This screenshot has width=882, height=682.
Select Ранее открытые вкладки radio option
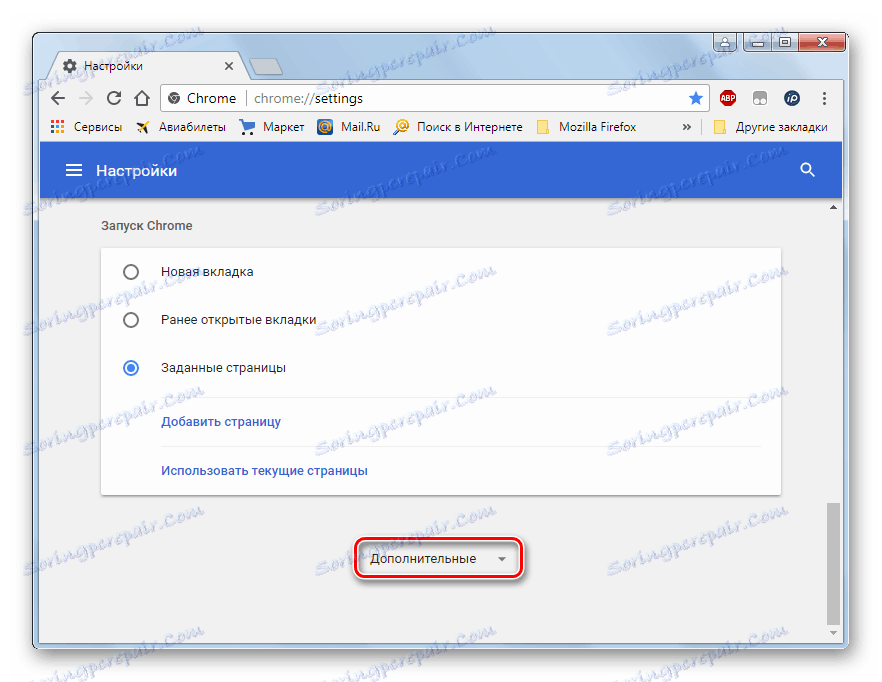point(131,320)
